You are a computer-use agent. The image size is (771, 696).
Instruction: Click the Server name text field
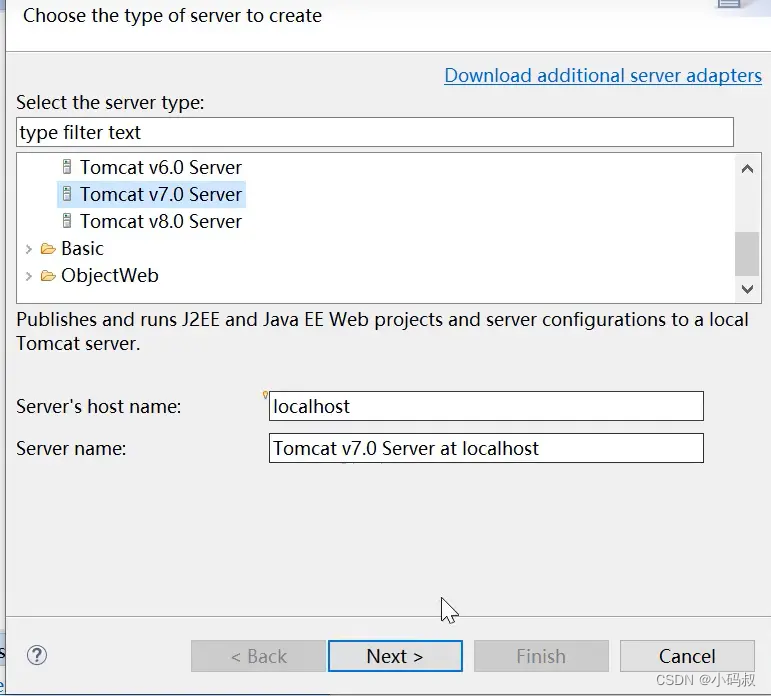[x=486, y=448]
